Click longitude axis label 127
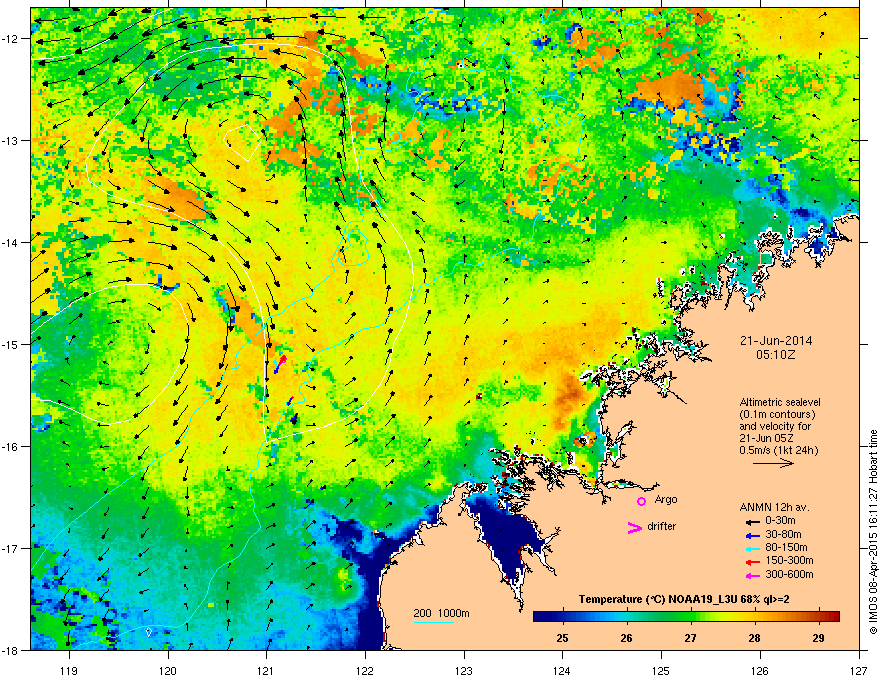 pos(859,670)
